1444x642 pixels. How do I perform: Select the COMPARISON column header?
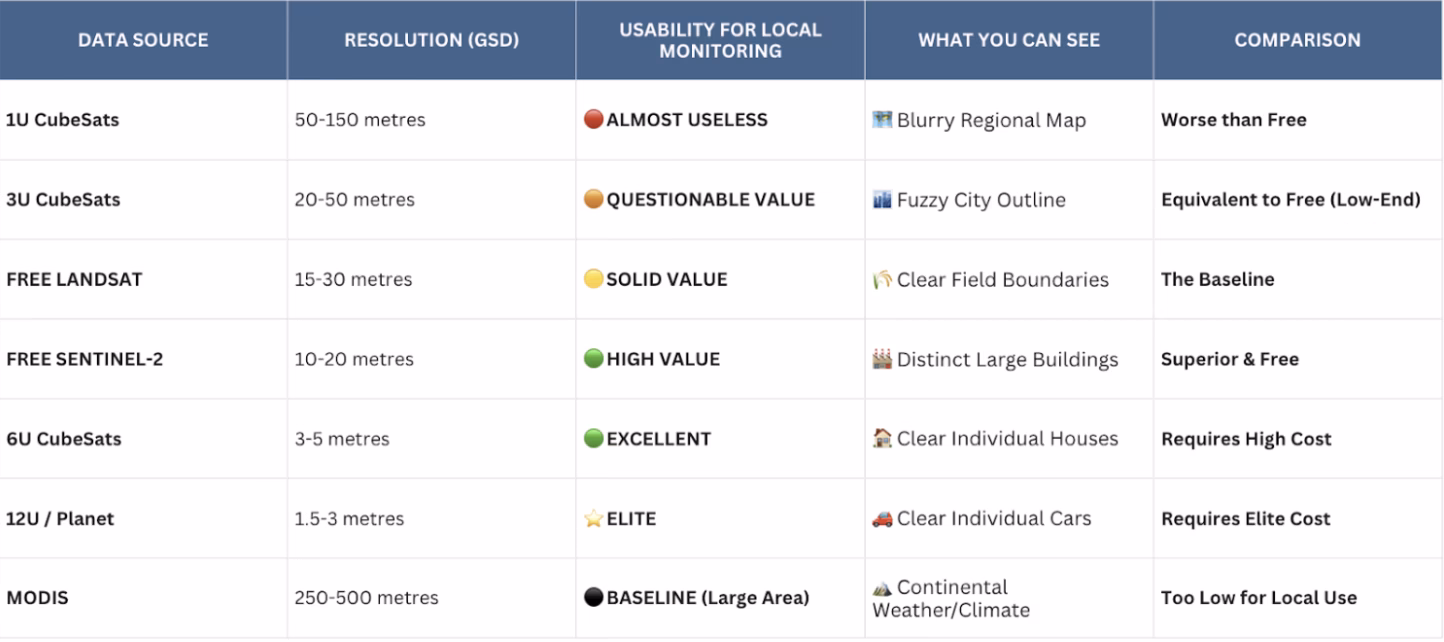pos(1297,41)
